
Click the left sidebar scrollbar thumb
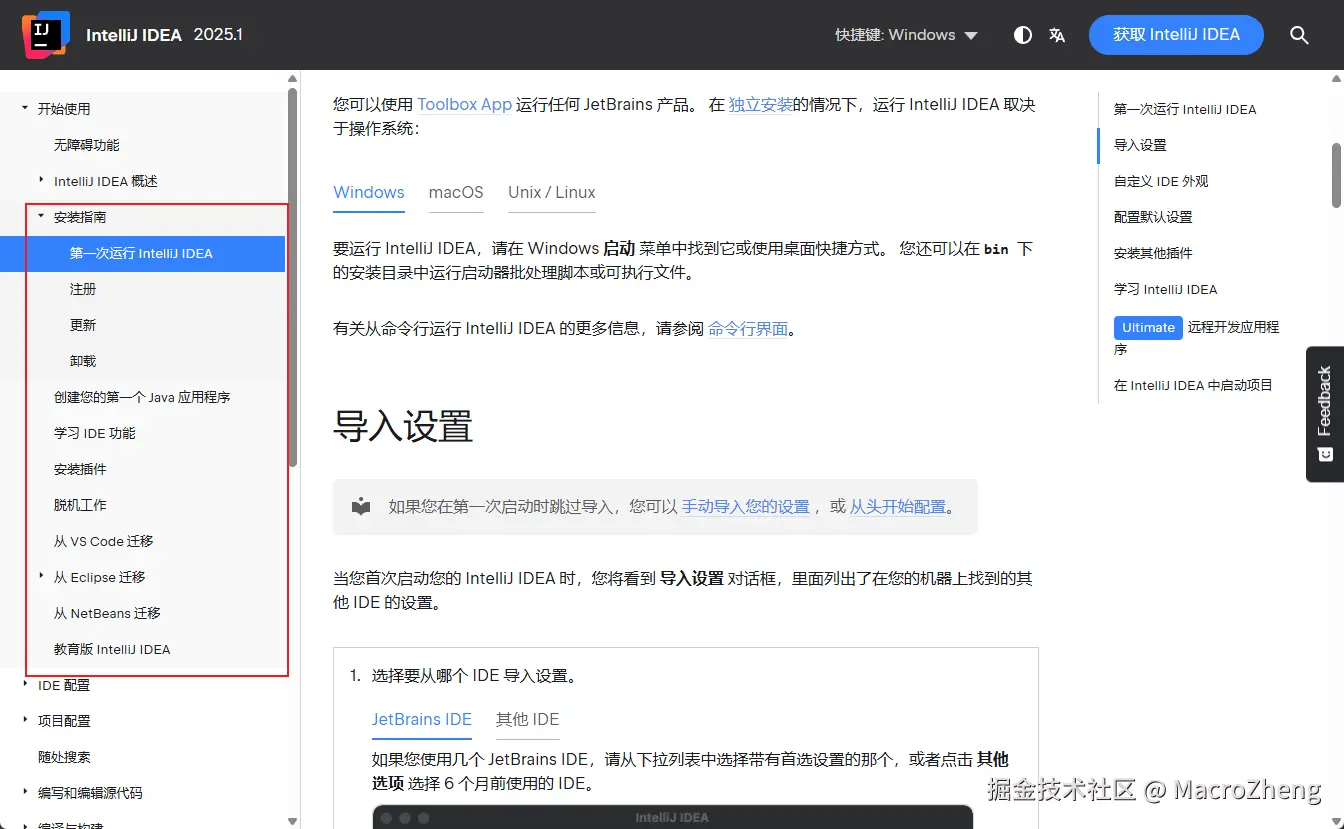click(293, 277)
